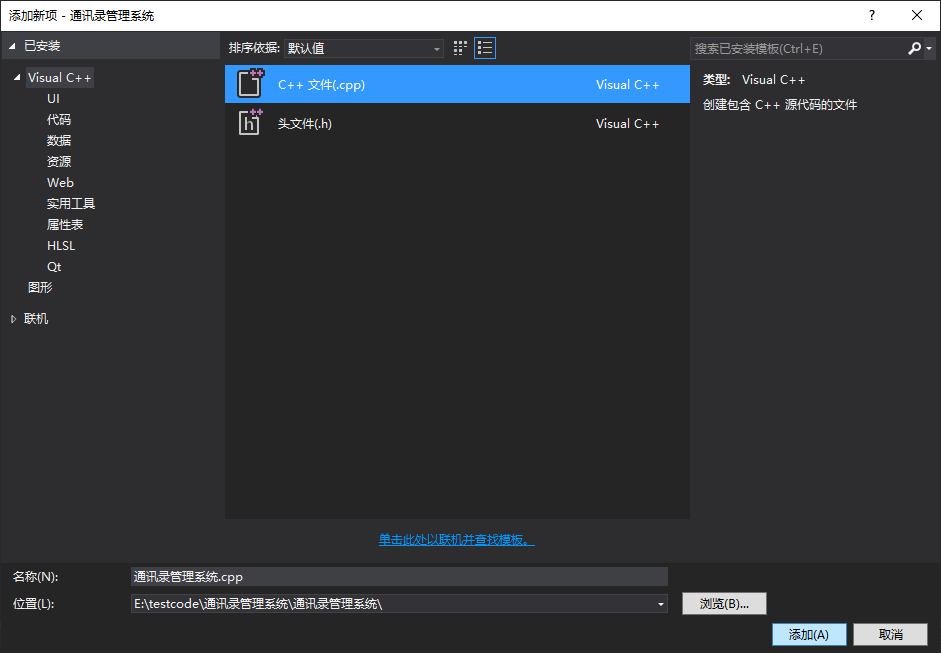Click the 添加(A) button

pos(809,634)
